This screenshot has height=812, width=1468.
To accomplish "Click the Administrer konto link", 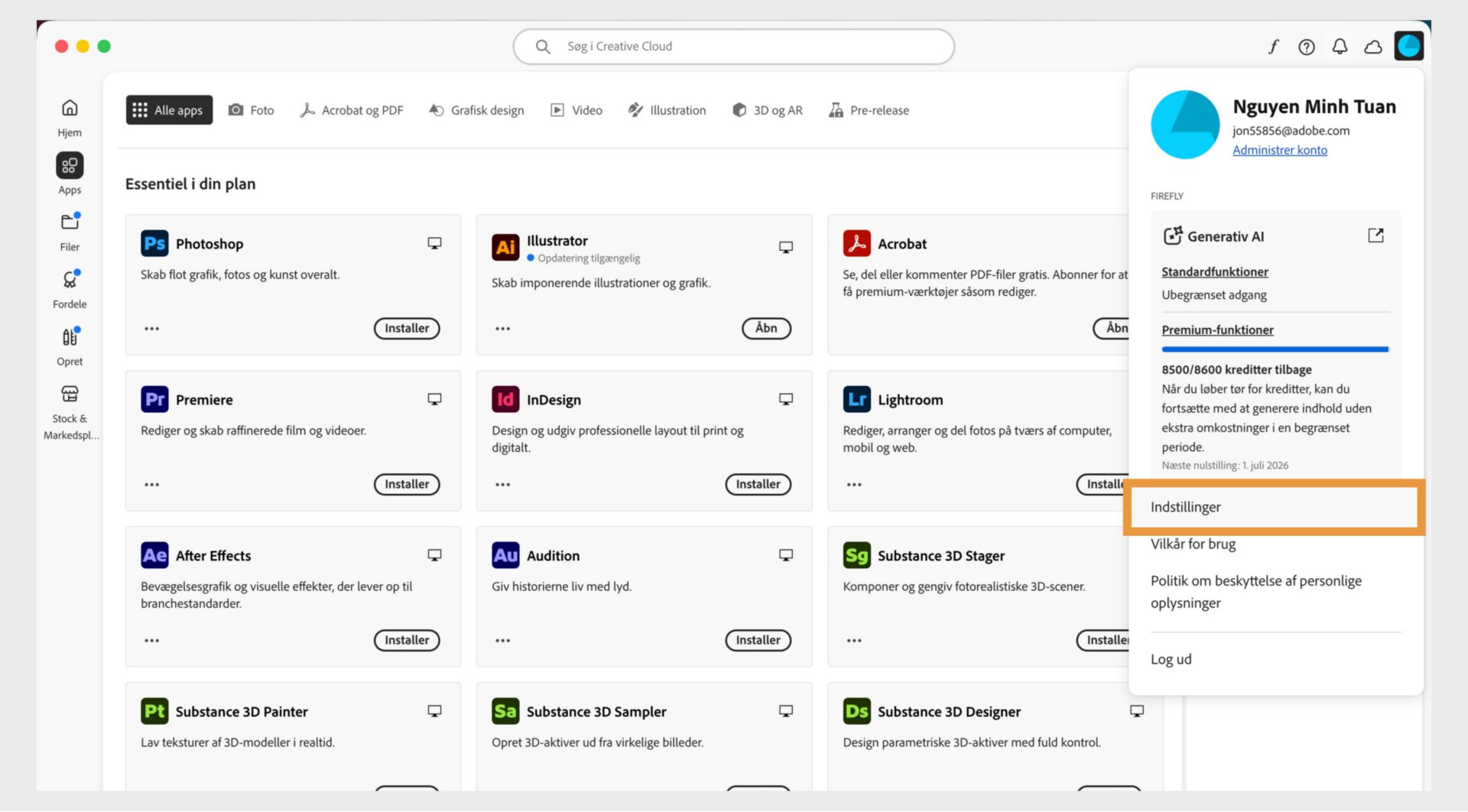I will [x=1280, y=150].
